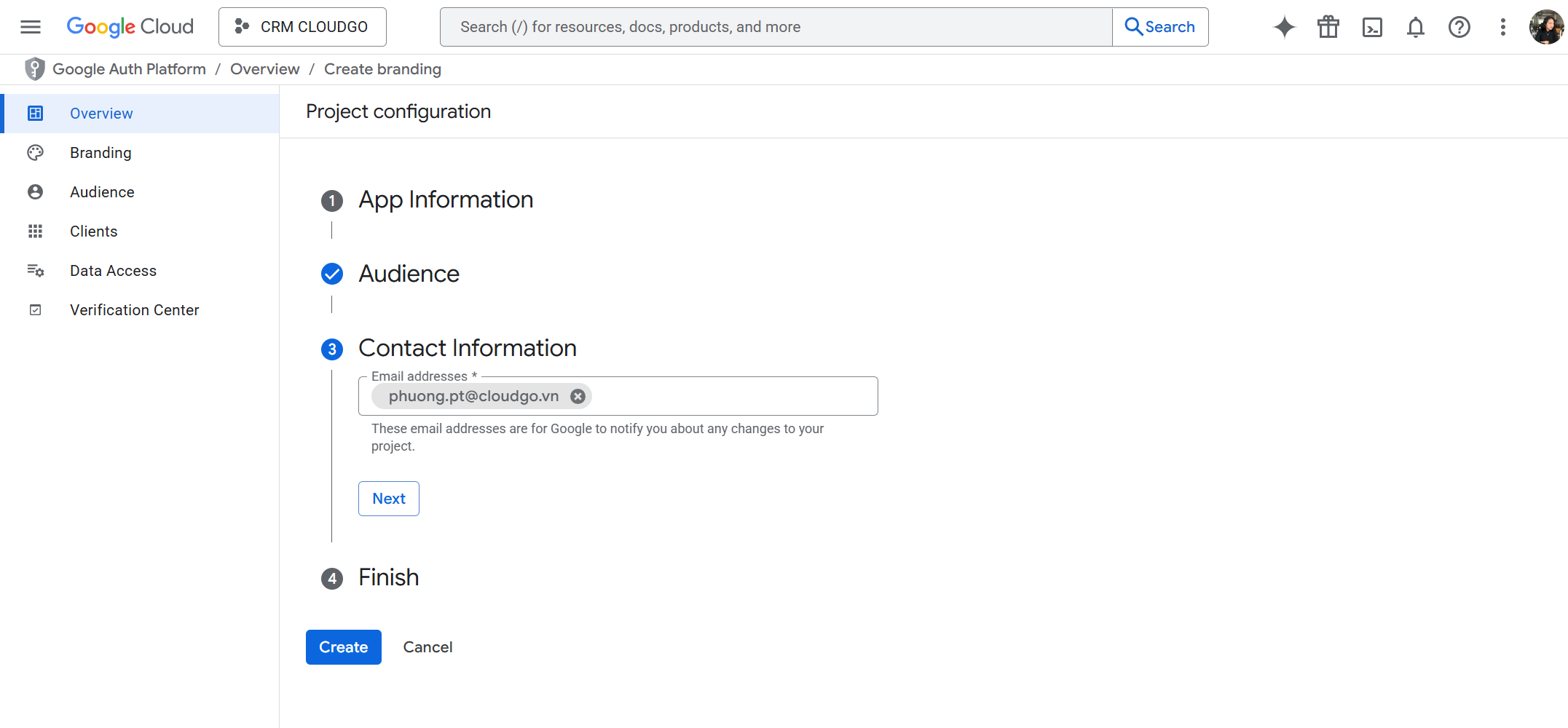Screen dimensions: 1568x728
Task: Open the CRM CLOUDGO project selector
Action: click(302, 27)
